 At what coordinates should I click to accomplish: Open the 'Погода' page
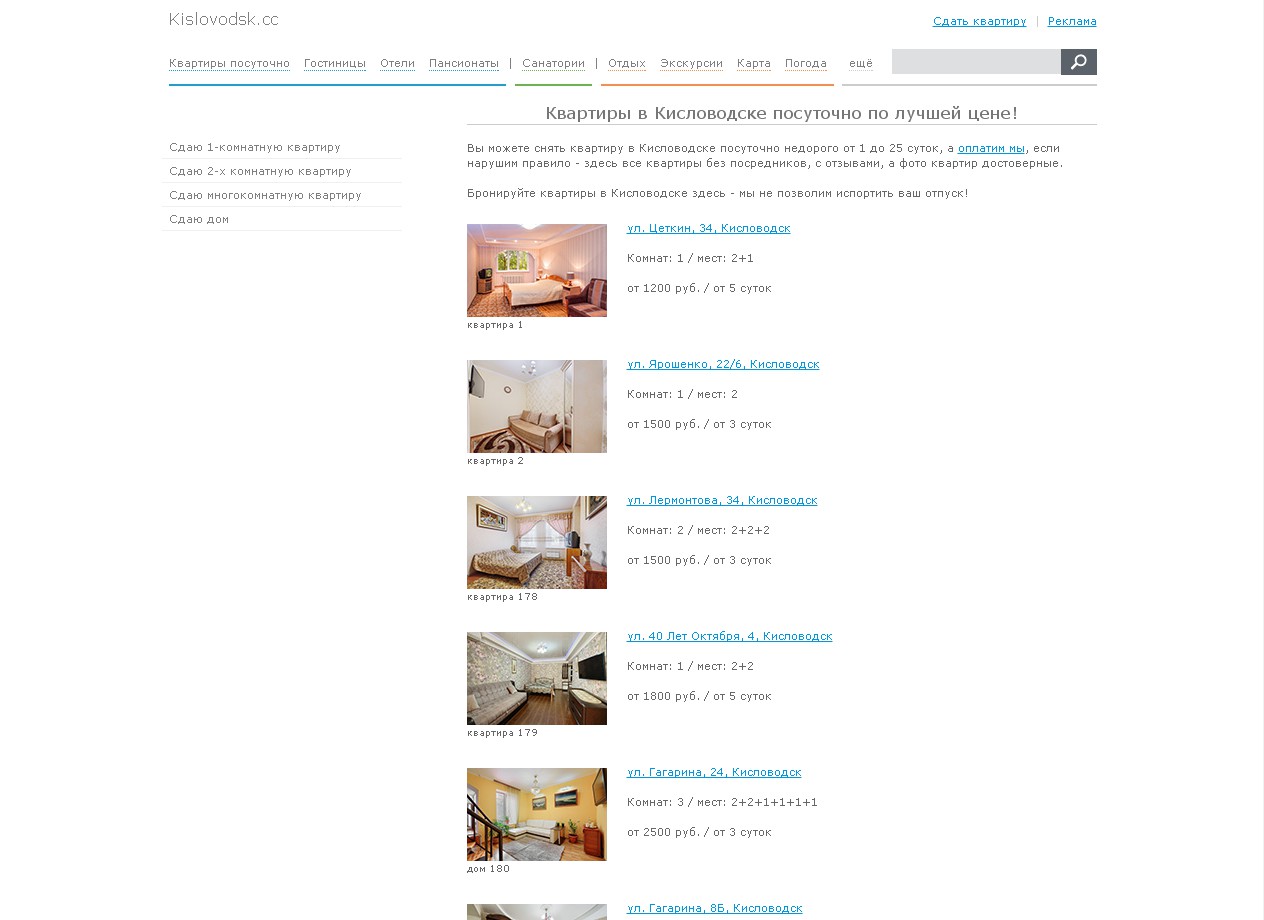coord(805,63)
